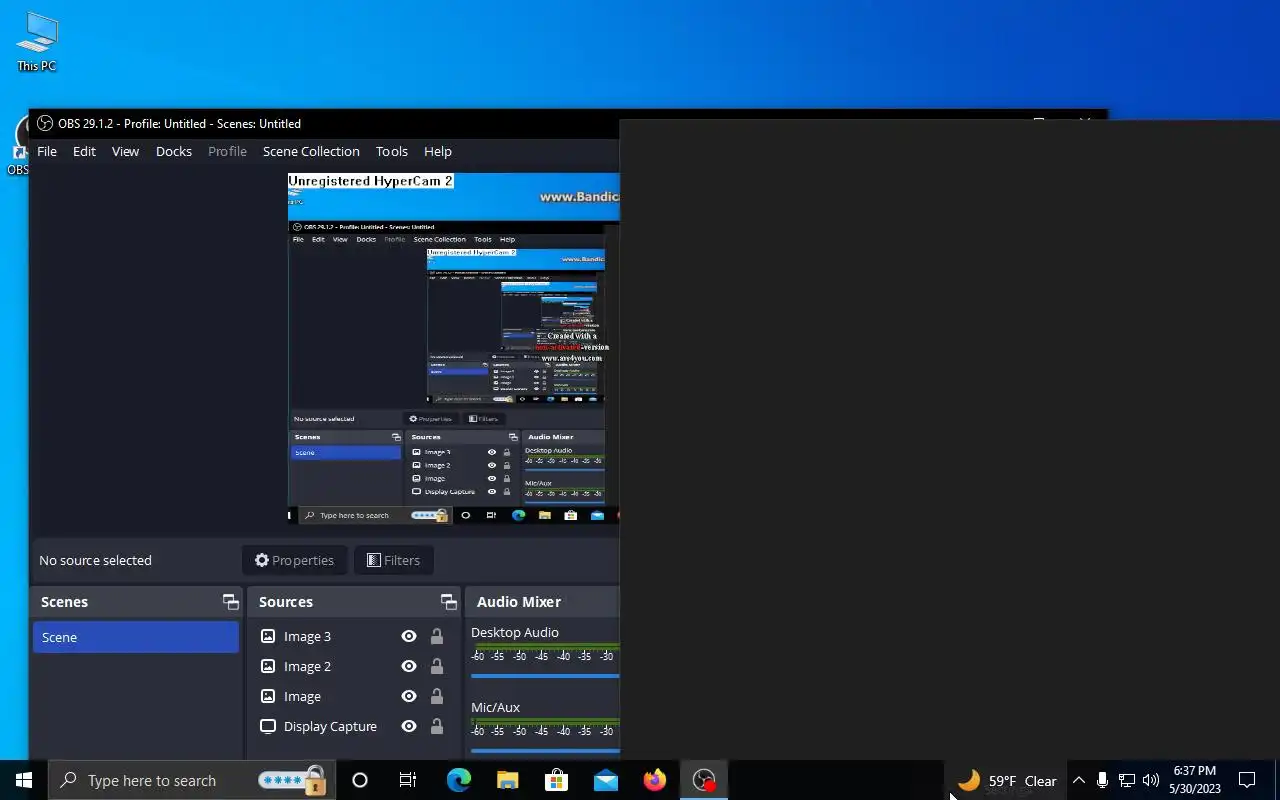This screenshot has height=800, width=1280.
Task: Open the Mail app from the taskbar
Action: point(605,780)
